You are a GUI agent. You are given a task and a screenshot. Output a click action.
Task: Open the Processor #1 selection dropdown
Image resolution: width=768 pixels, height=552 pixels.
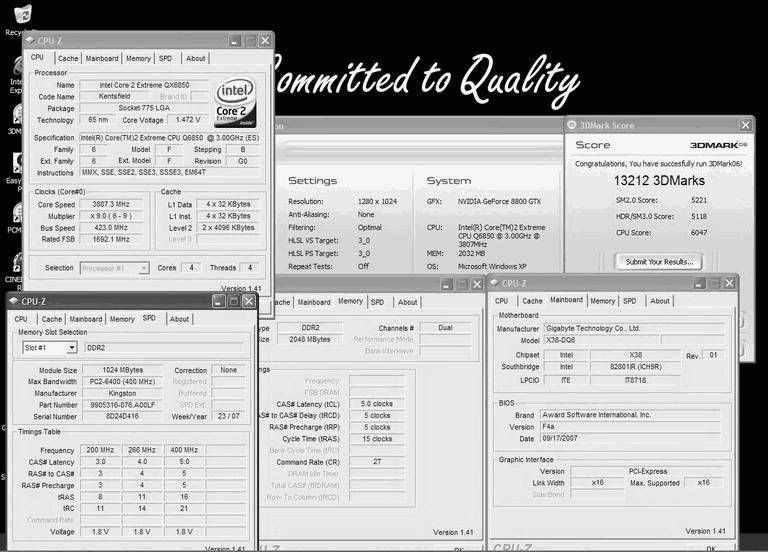point(144,268)
